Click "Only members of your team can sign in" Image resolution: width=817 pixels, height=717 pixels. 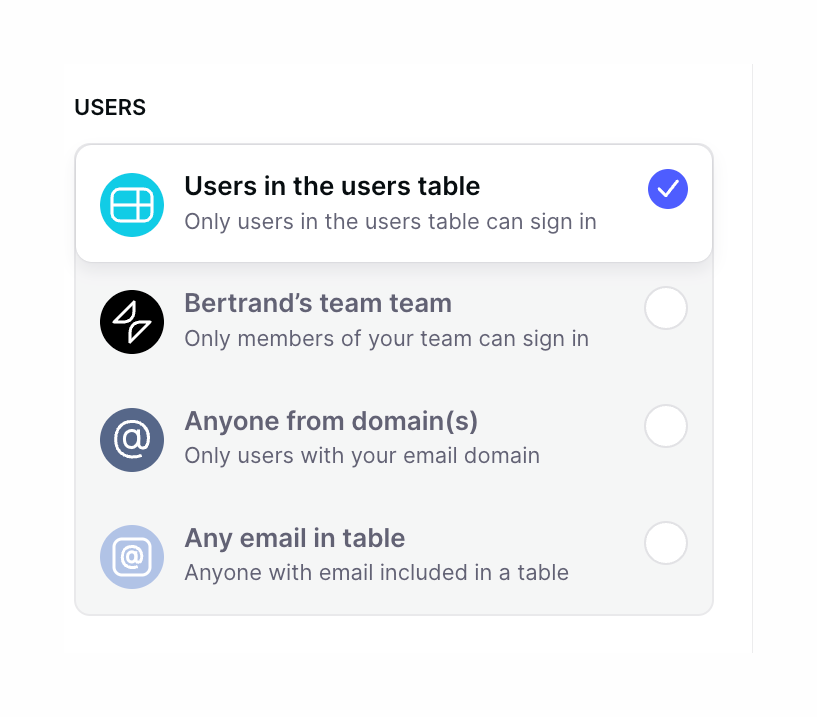387,339
